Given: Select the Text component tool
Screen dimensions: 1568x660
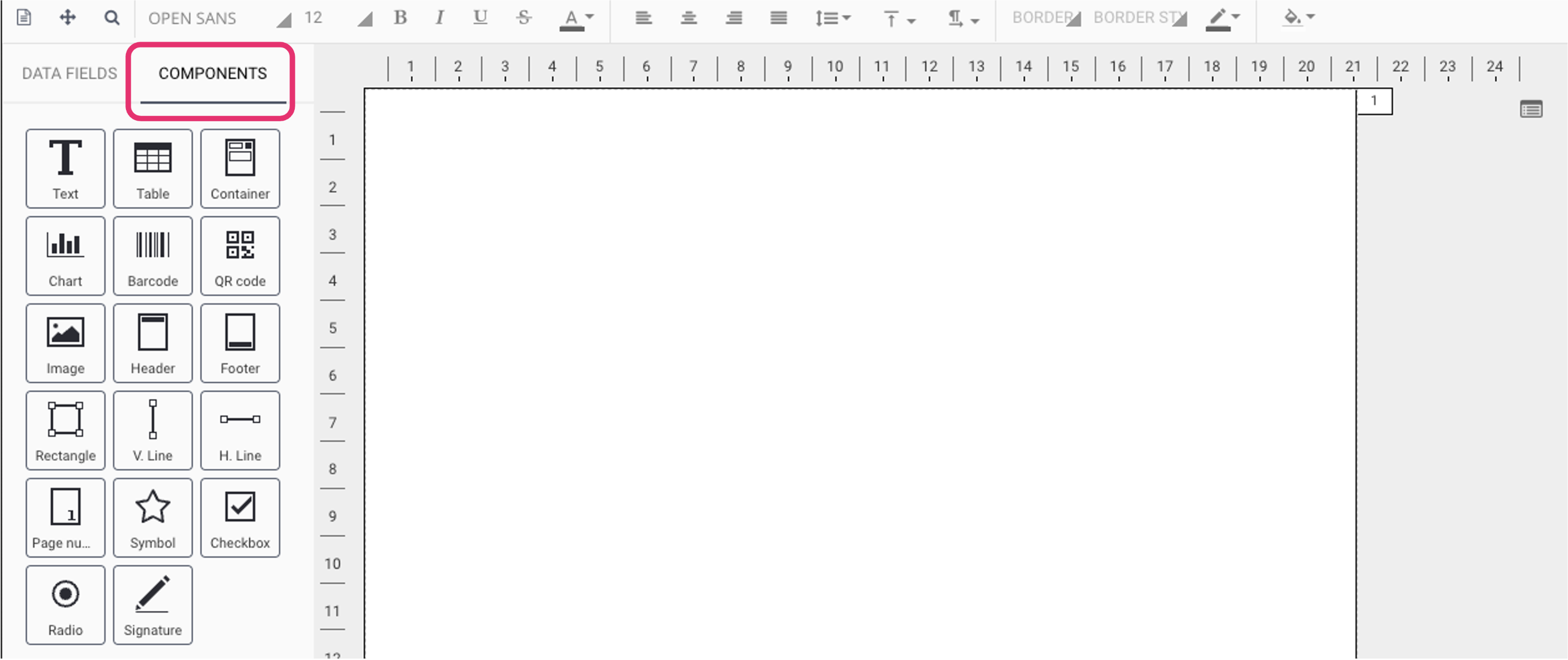Looking at the screenshot, I should (x=64, y=168).
